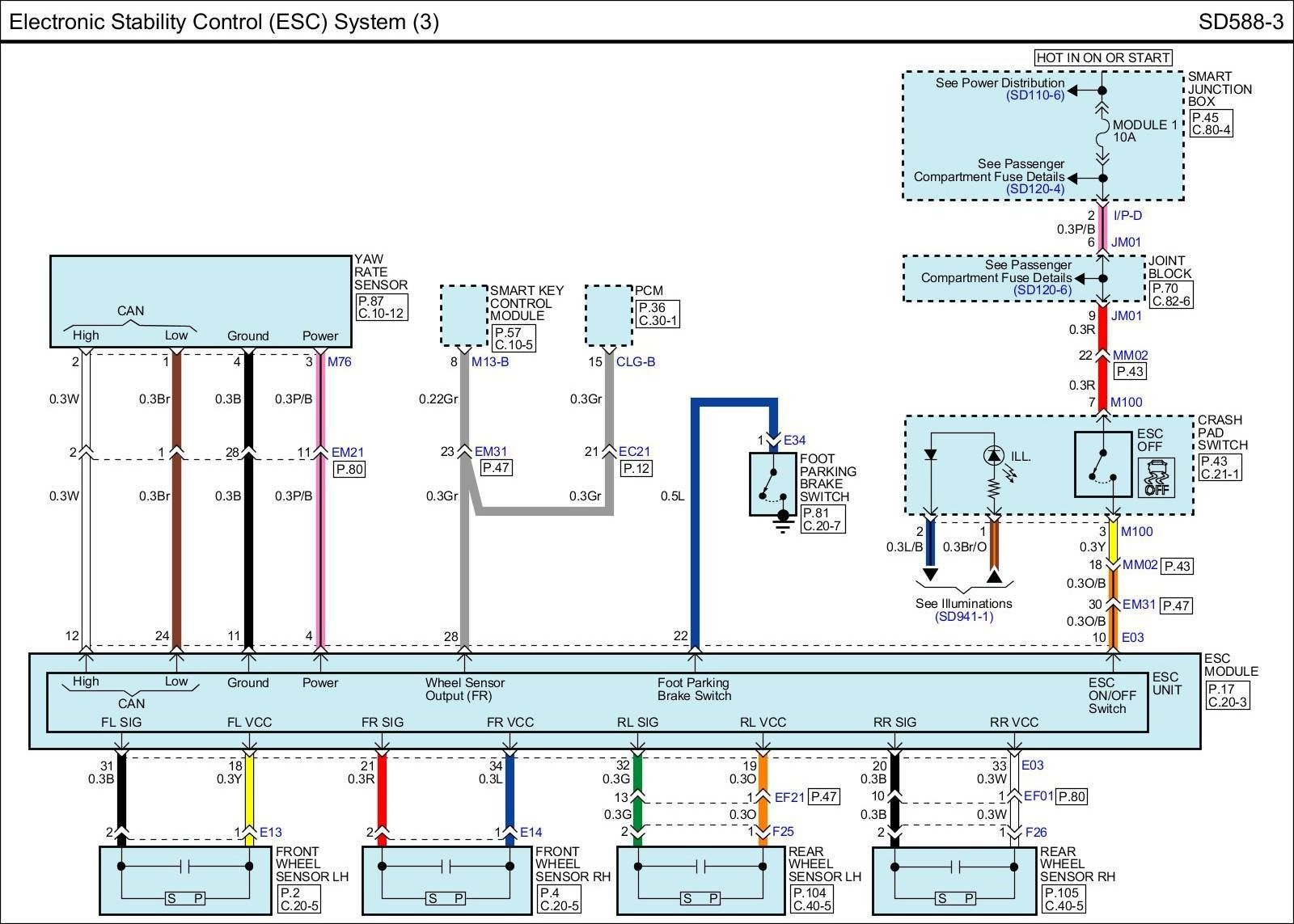Select the P.17 C.20-3 ESC module reference

[1228, 695]
